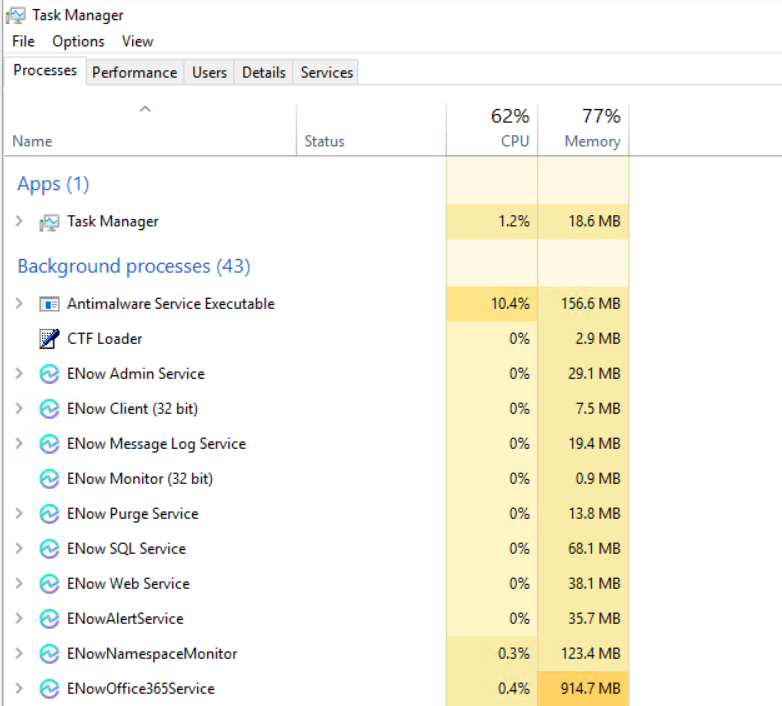Click the ENowNamespaceMonitor icon
The width and height of the screenshot is (782, 706).
pos(49,654)
